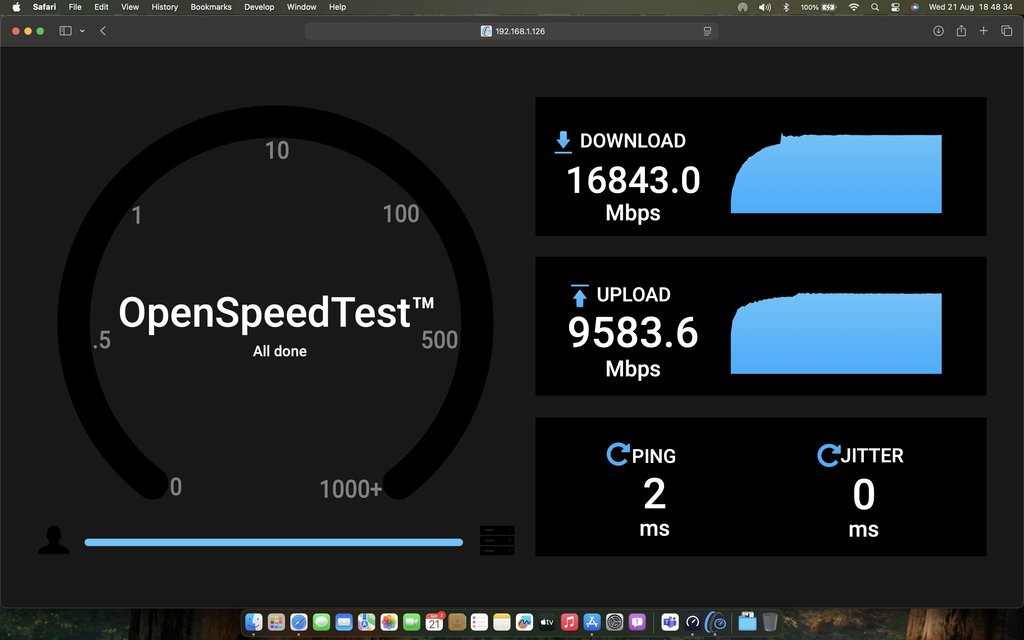Open Photos from the Dock
The width and height of the screenshot is (1024, 640).
pyautogui.click(x=389, y=622)
